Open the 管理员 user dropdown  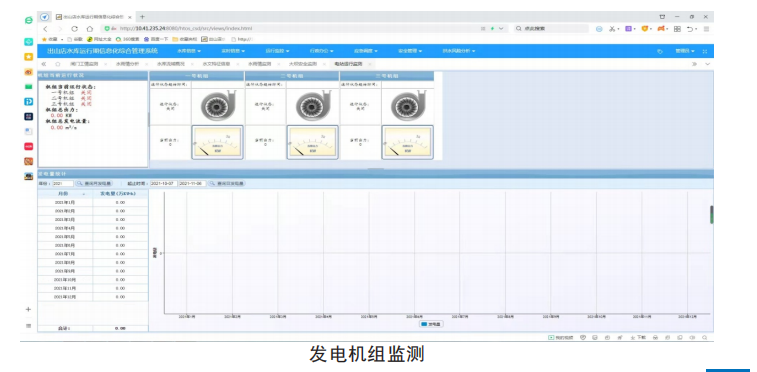click(685, 51)
